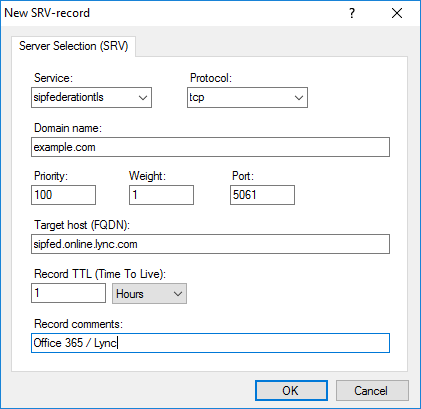
Task: Click the Record comments text field
Action: click(210, 343)
